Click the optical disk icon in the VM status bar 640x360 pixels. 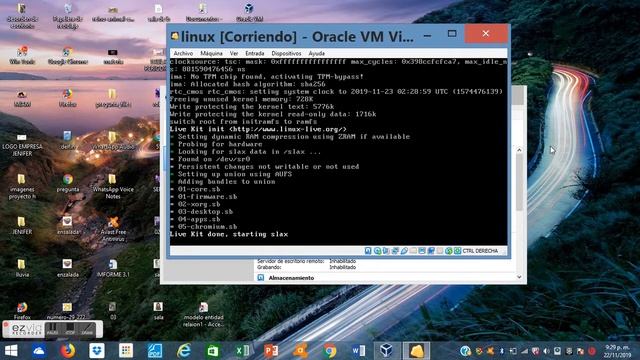pos(378,251)
